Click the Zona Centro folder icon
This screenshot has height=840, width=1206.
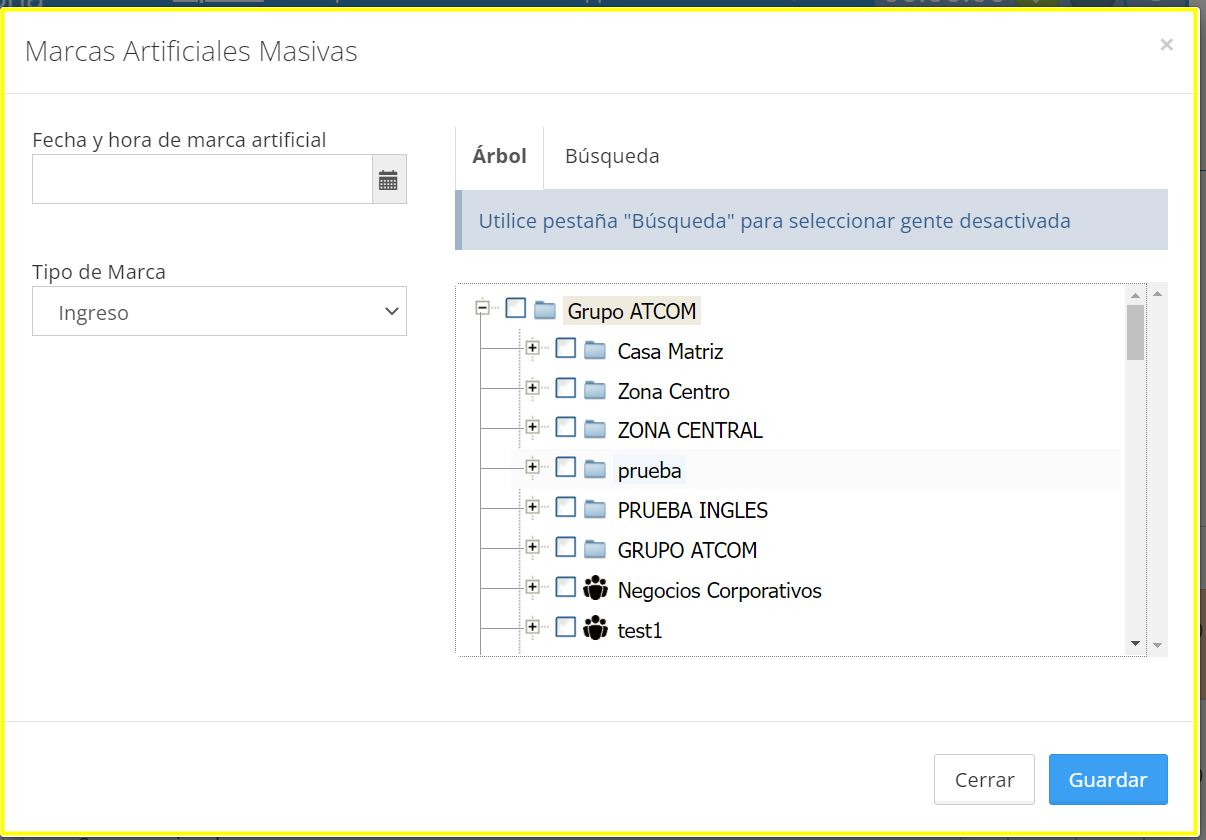(595, 390)
